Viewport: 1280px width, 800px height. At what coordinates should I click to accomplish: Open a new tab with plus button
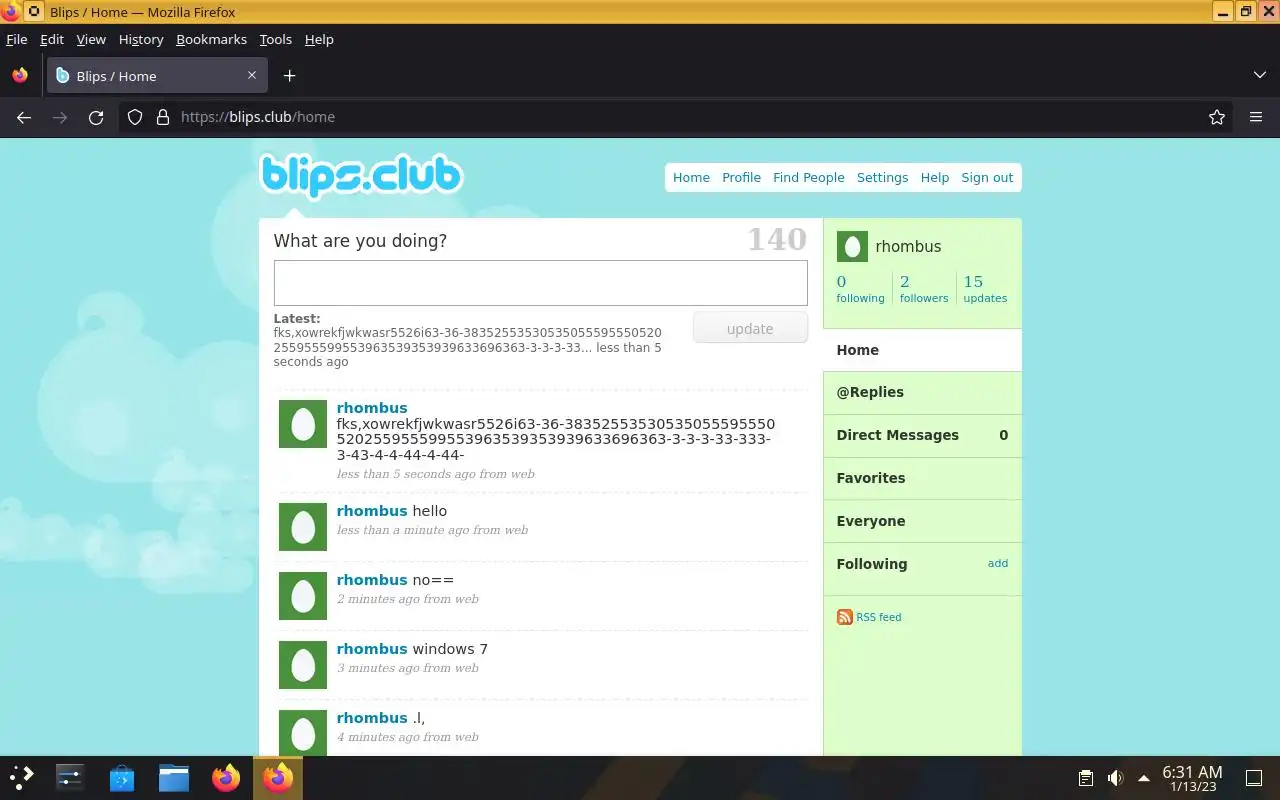[289, 76]
